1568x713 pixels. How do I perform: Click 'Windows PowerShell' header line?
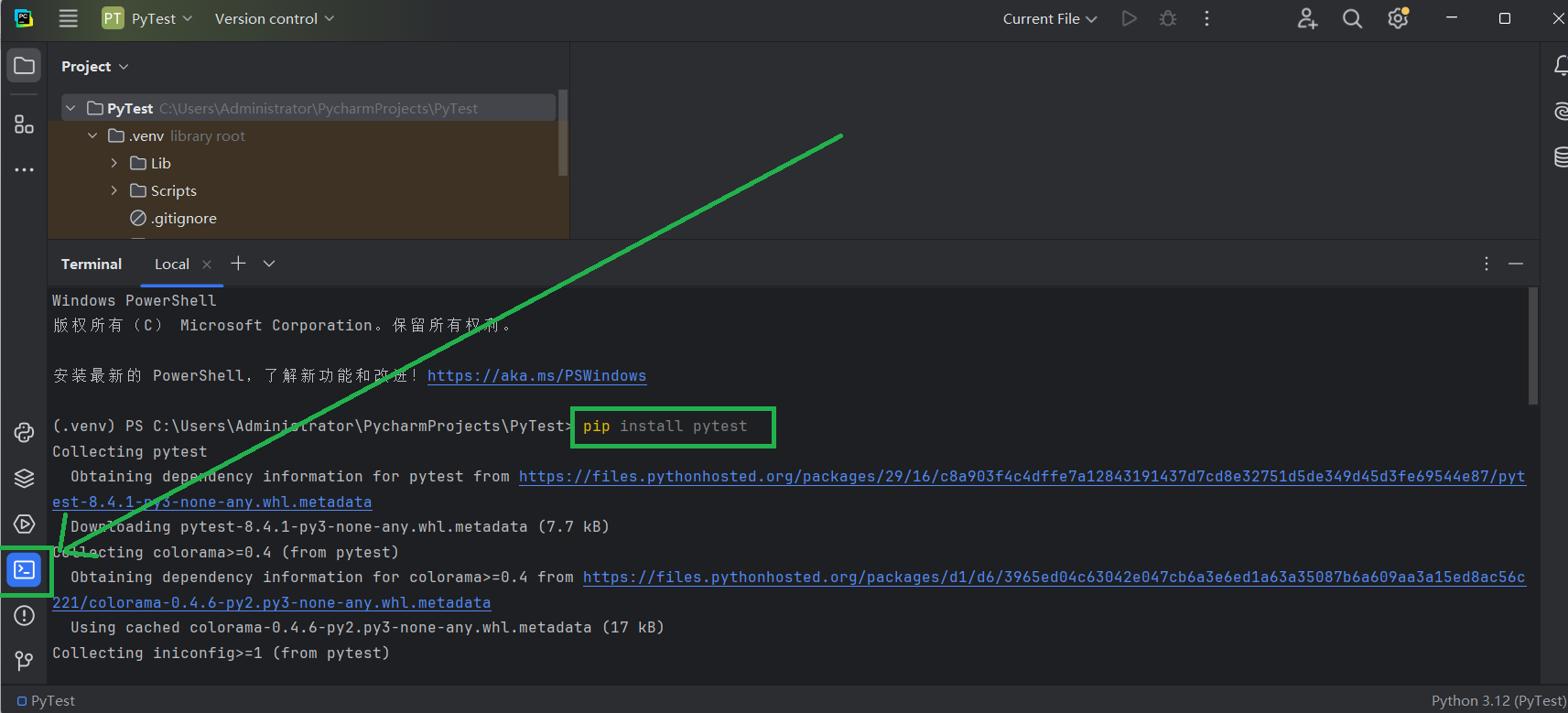point(135,301)
